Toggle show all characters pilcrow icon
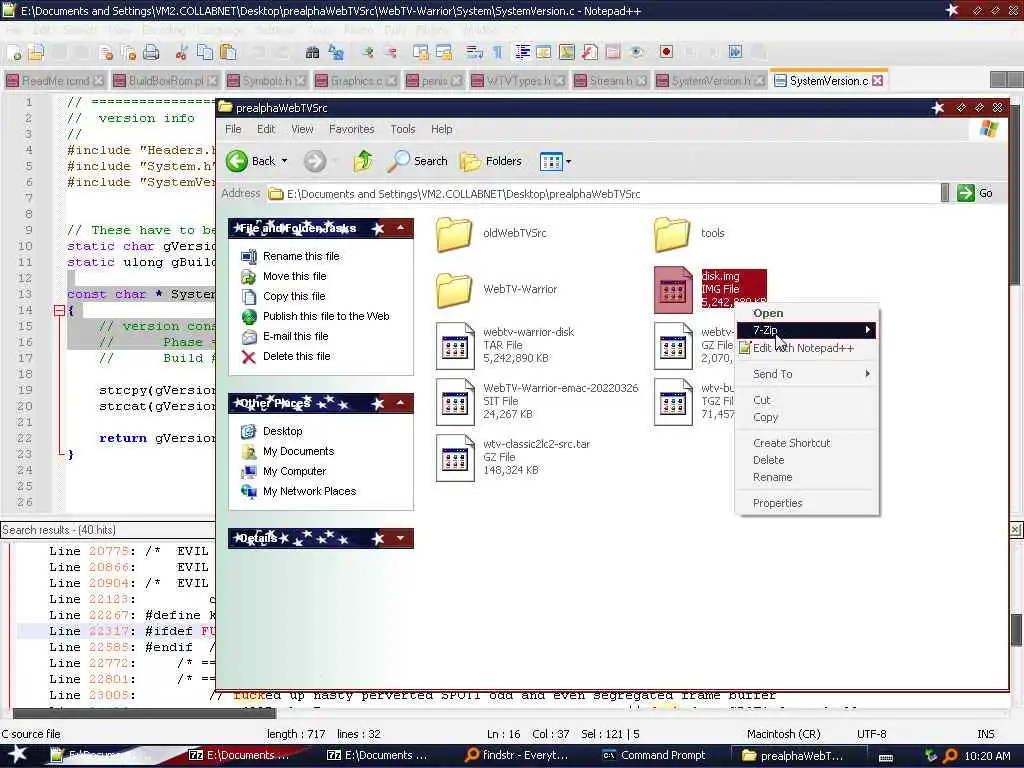This screenshot has height=768, width=1024. (498, 52)
